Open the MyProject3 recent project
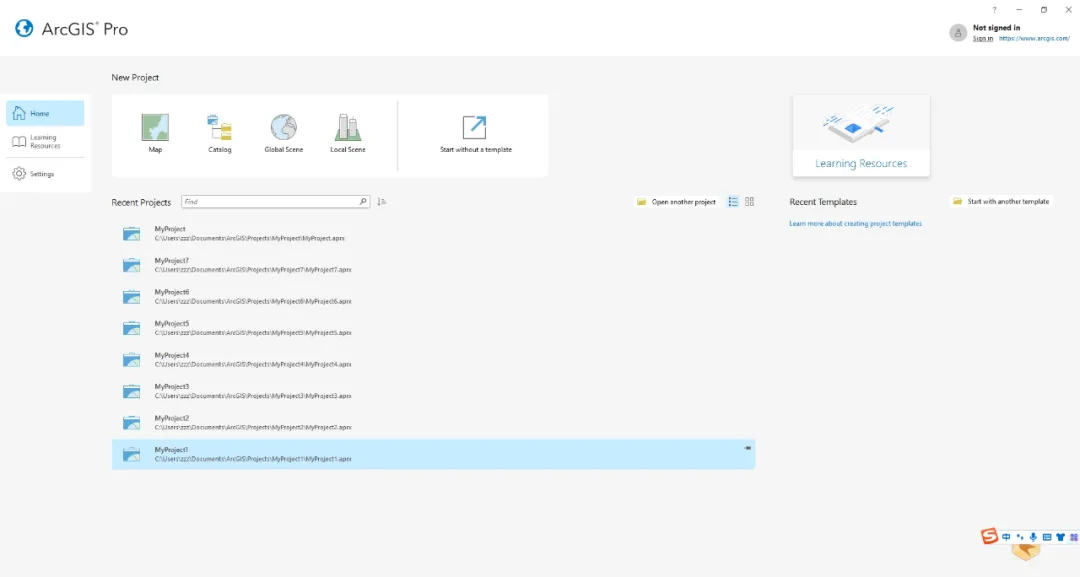 coord(433,391)
